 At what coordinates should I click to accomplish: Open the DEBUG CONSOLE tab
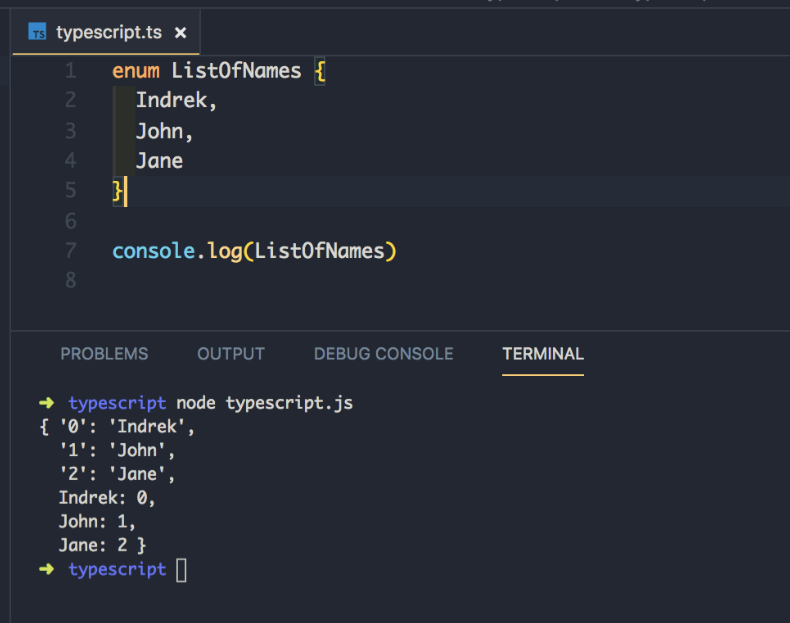(x=383, y=354)
